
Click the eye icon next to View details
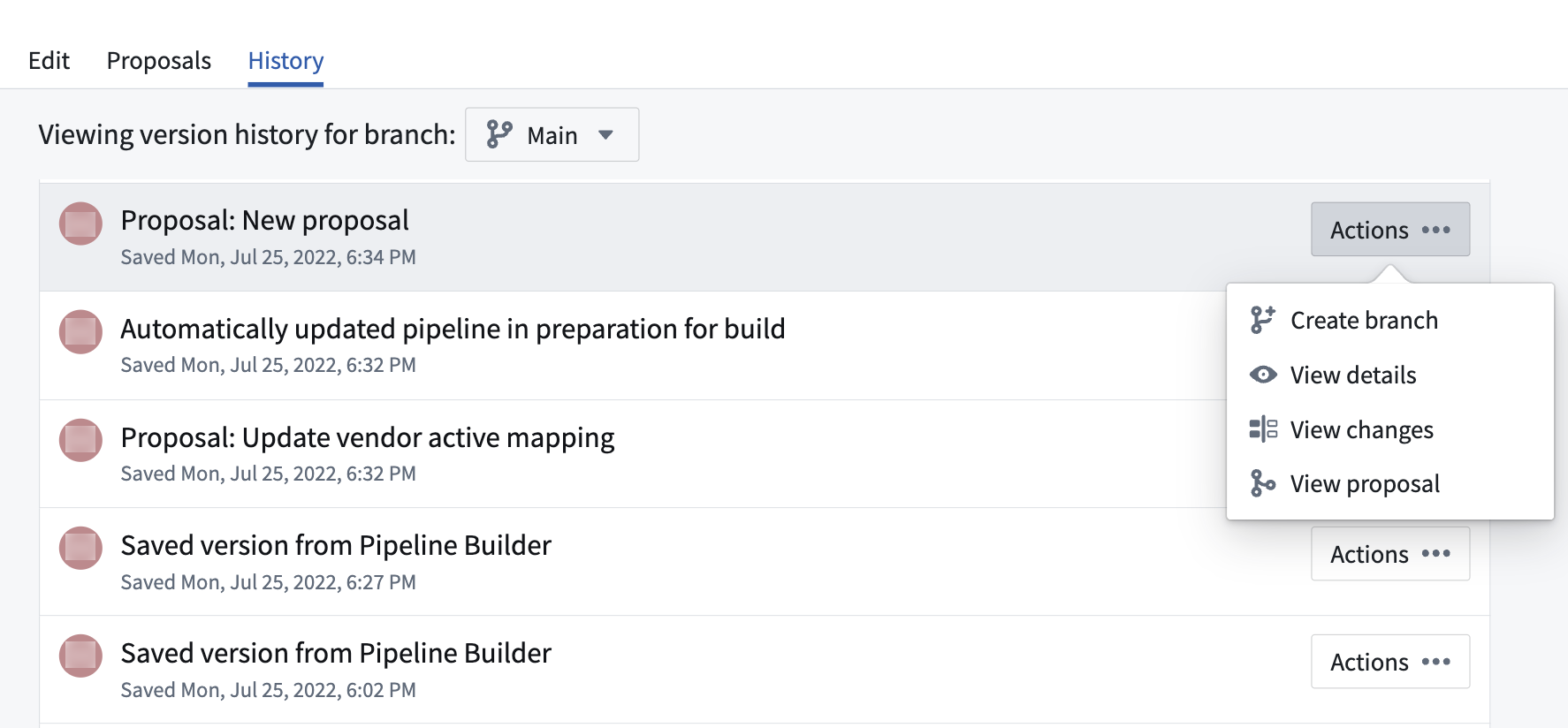pos(1261,375)
